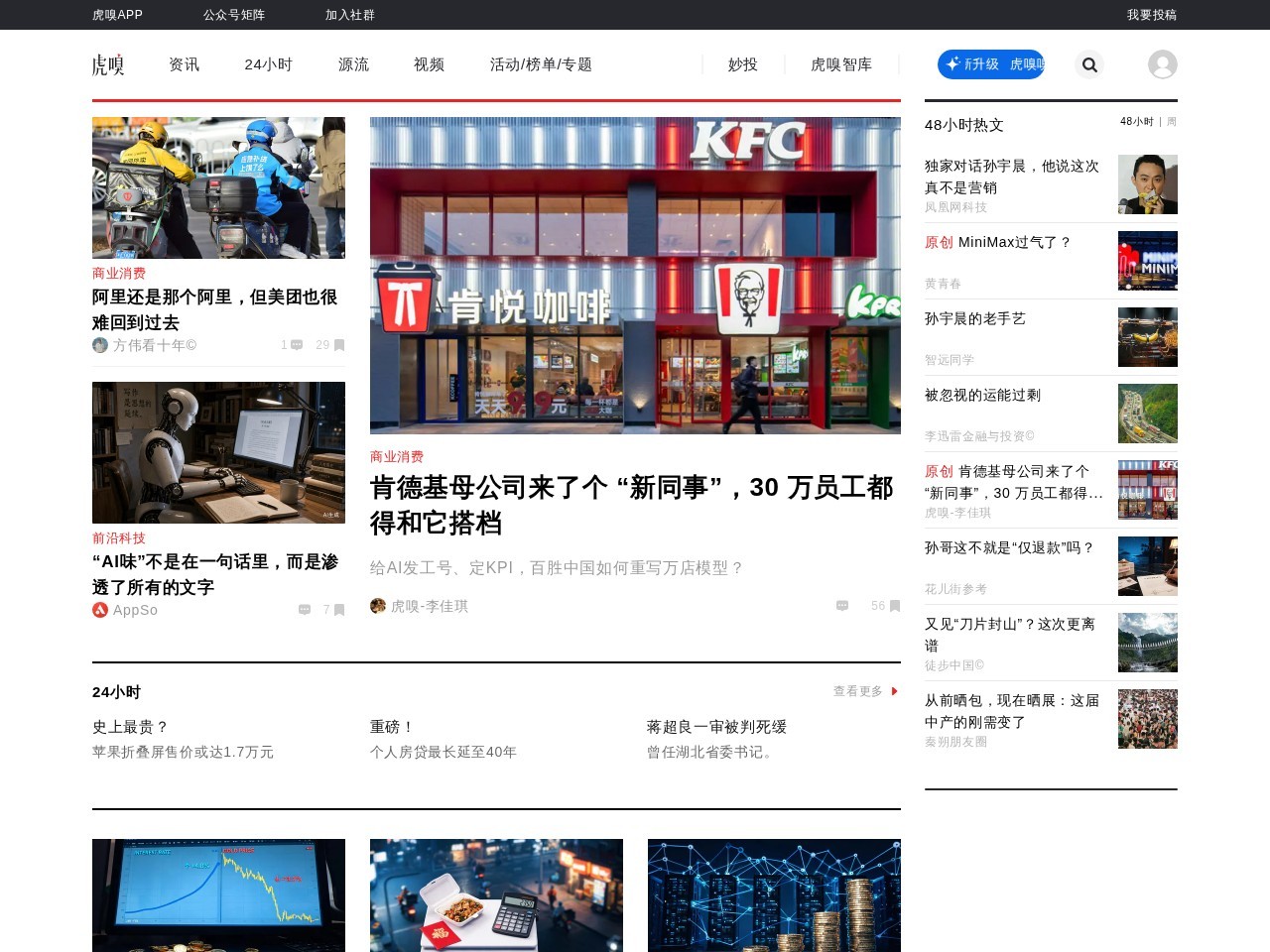
Task: Open headline 肯德基母公司来了个新同事
Action: 632,505
